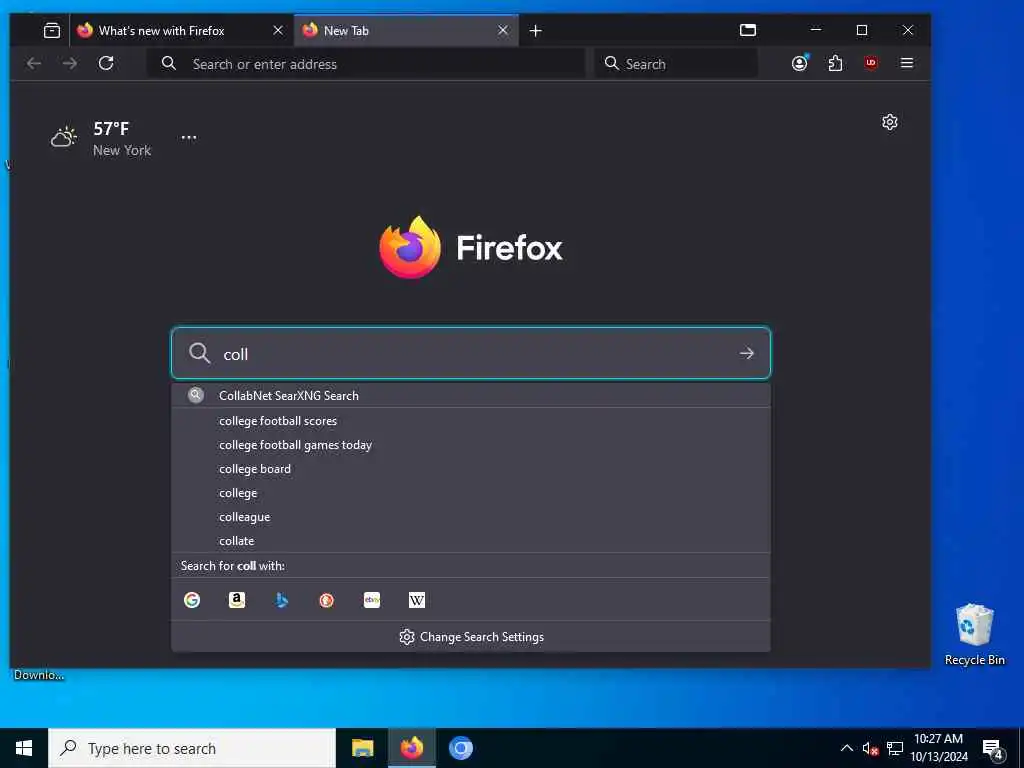Viewport: 1024px width, 768px height.
Task: Search with the eBay engine icon
Action: click(x=372, y=600)
